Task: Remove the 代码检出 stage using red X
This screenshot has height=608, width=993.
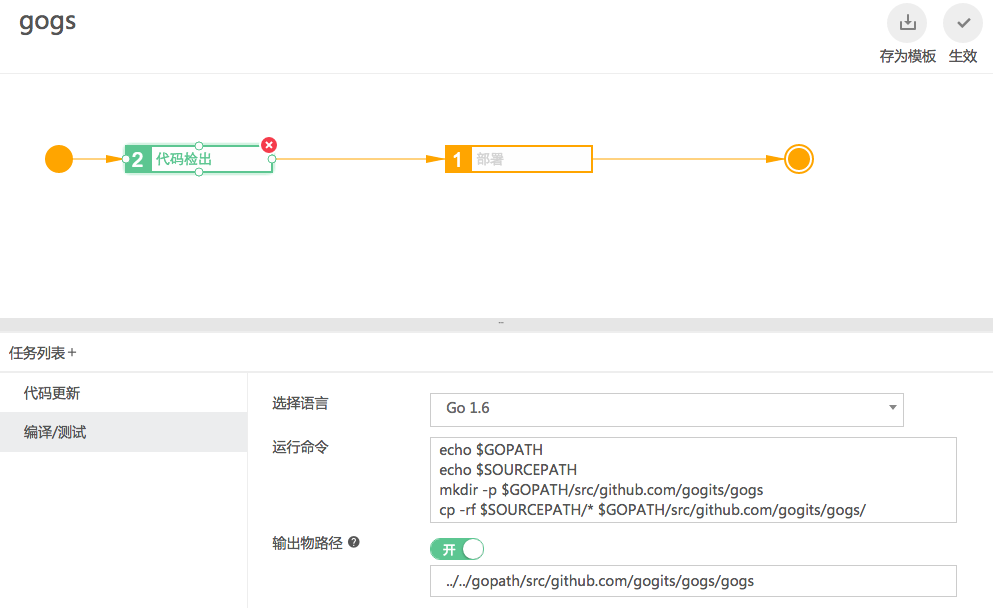Action: point(269,145)
